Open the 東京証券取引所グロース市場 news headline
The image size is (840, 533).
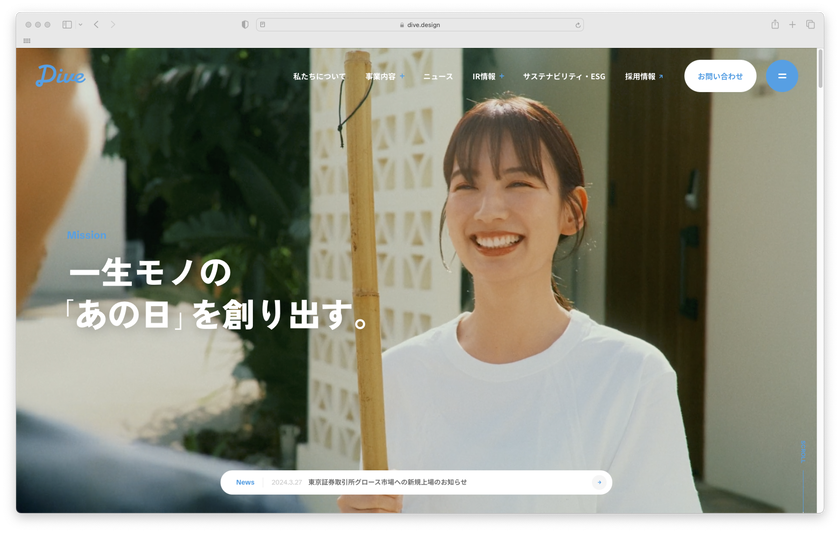pos(387,482)
